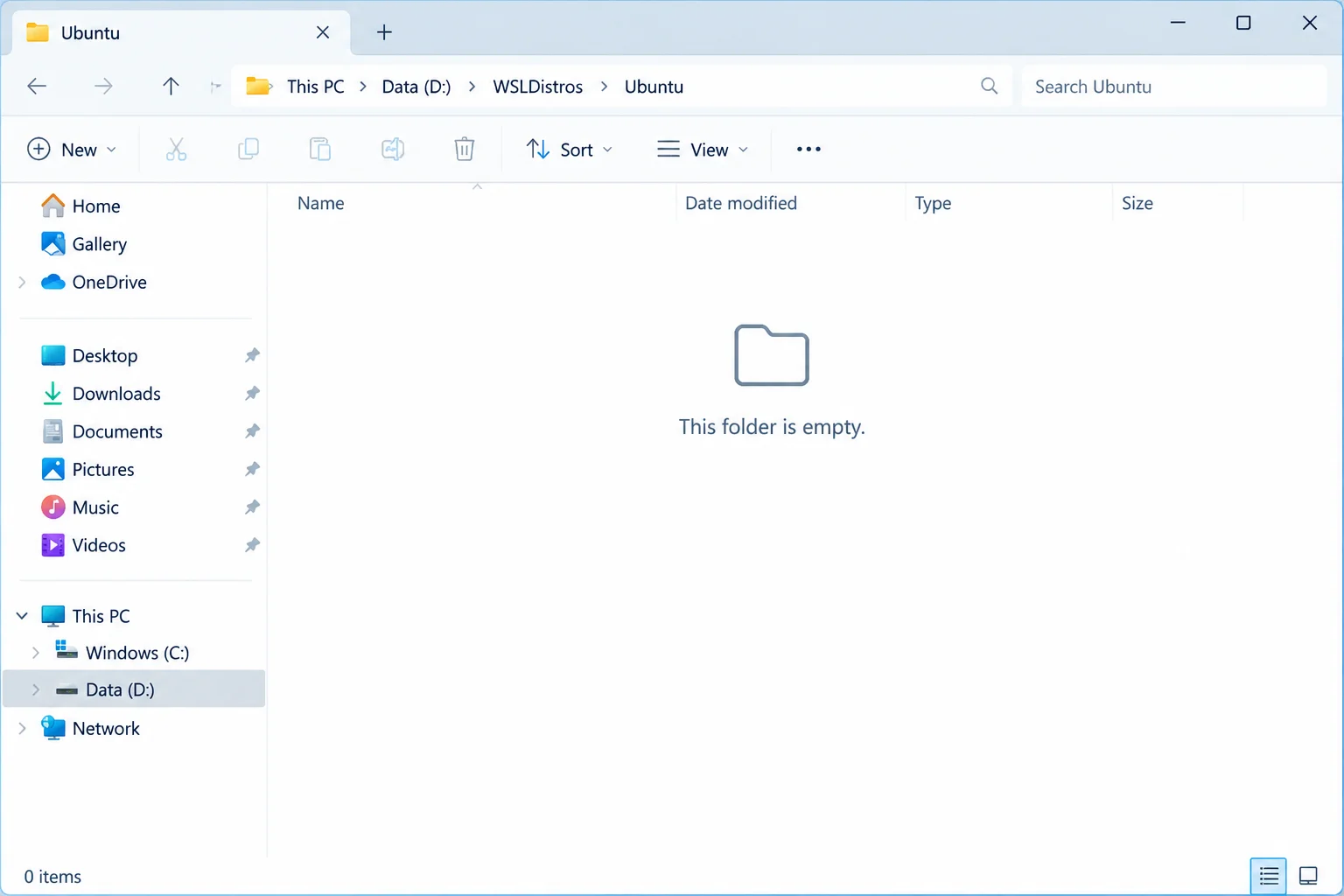The image size is (1344, 896).
Task: Click the Search Ubuntu input field
Action: click(x=1173, y=86)
